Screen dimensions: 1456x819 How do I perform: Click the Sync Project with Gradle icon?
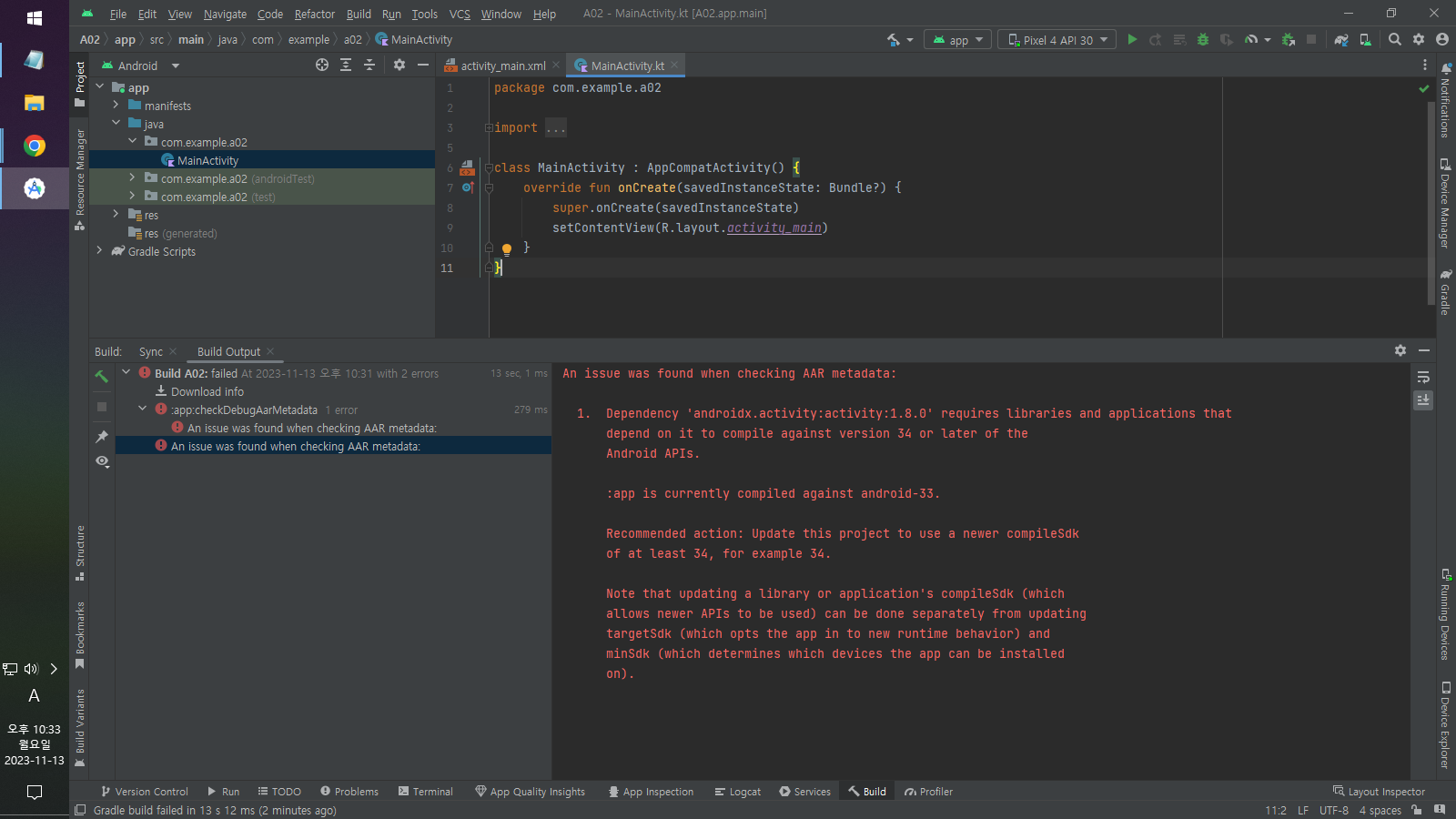click(1340, 40)
